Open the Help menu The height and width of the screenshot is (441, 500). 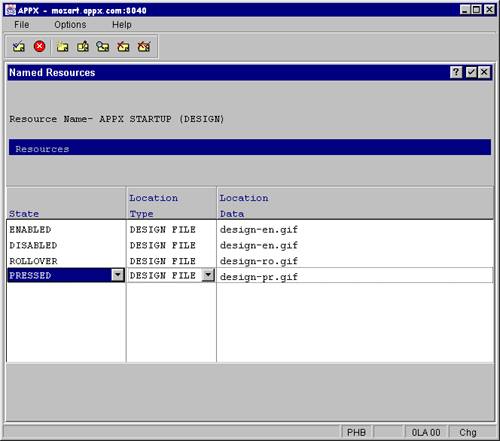pyautogui.click(x=122, y=25)
